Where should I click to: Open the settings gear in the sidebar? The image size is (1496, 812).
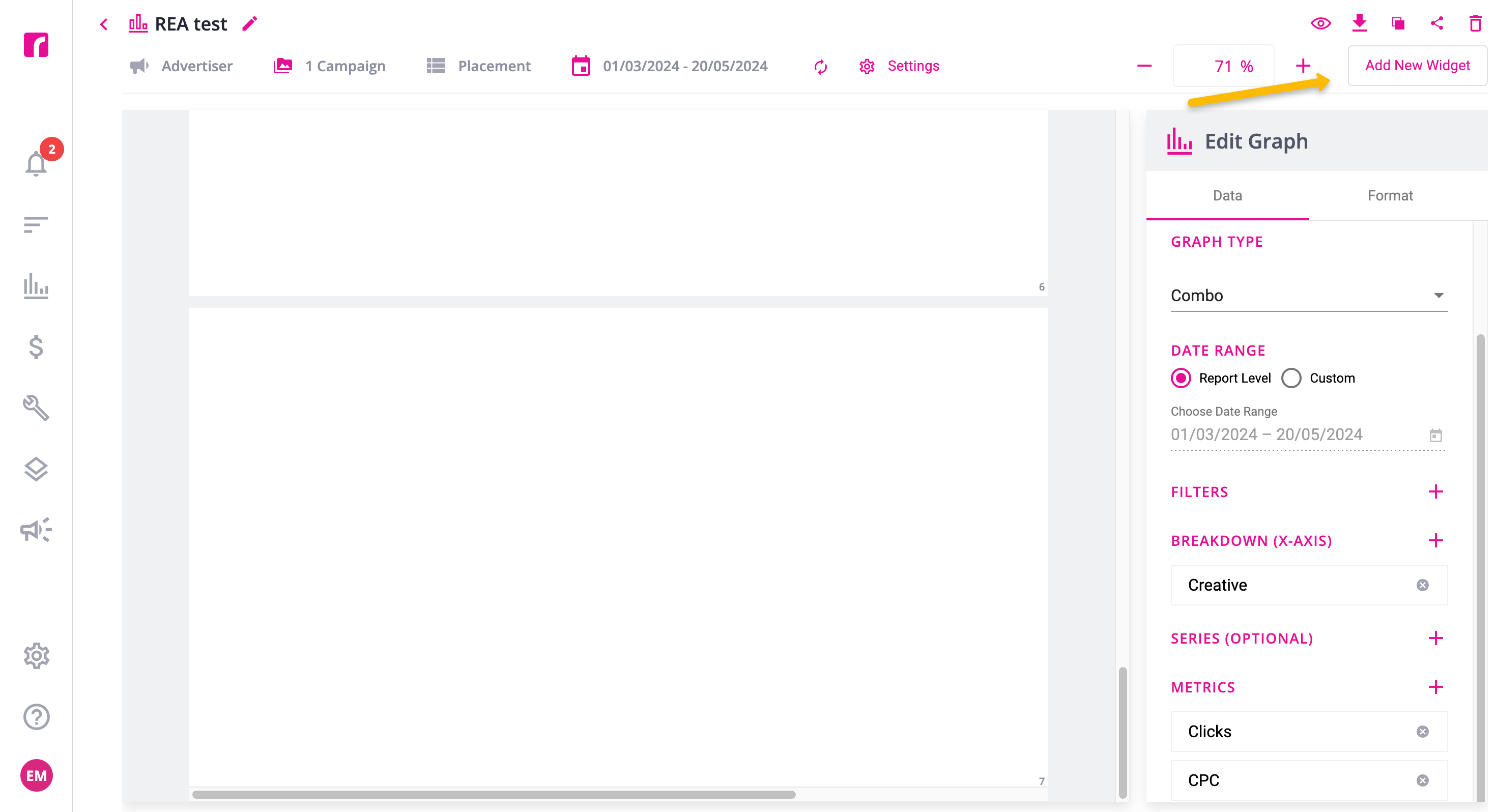(36, 656)
